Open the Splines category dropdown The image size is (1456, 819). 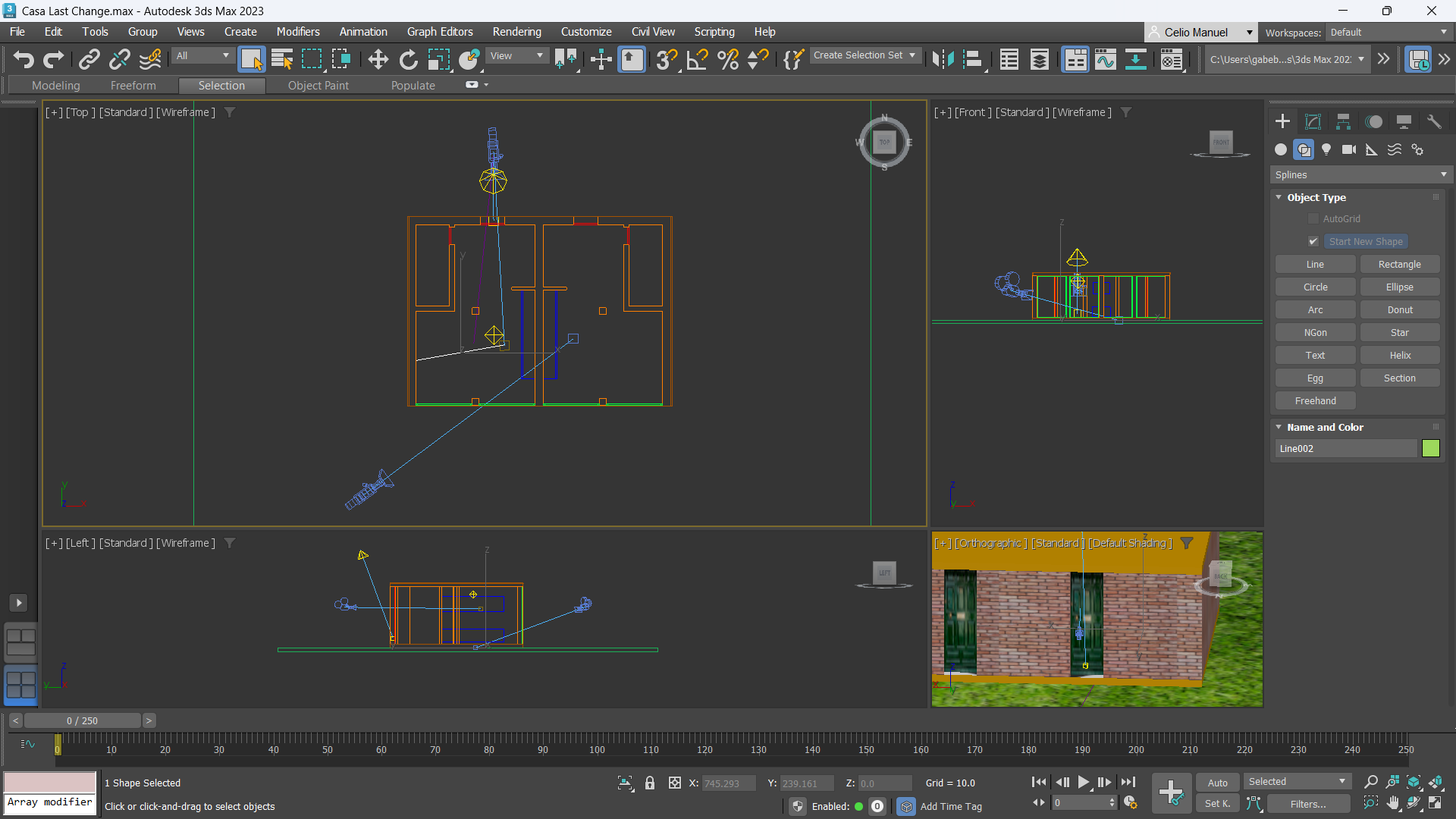(1360, 174)
